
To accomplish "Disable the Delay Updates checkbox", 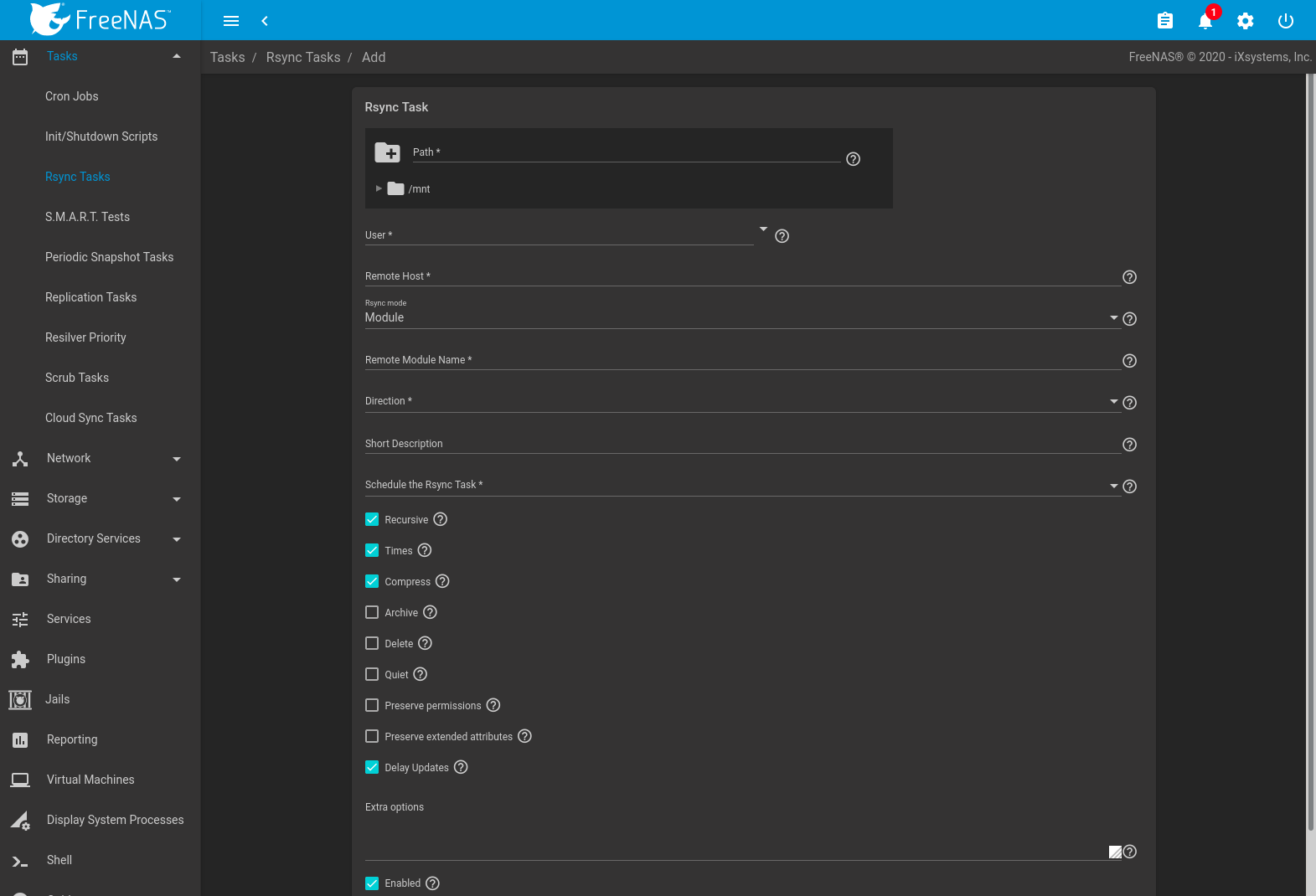I will pyautogui.click(x=372, y=767).
